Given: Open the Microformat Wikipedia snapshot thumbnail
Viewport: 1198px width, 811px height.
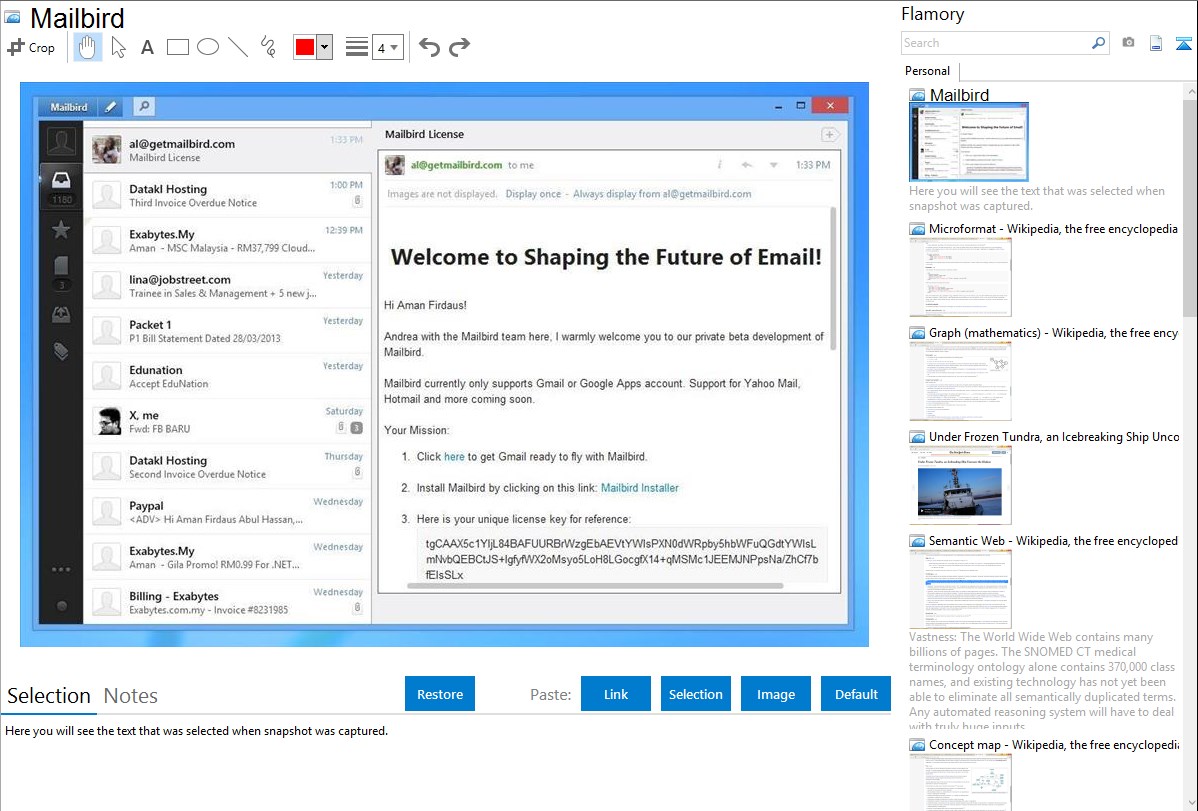Looking at the screenshot, I should pyautogui.click(x=960, y=277).
